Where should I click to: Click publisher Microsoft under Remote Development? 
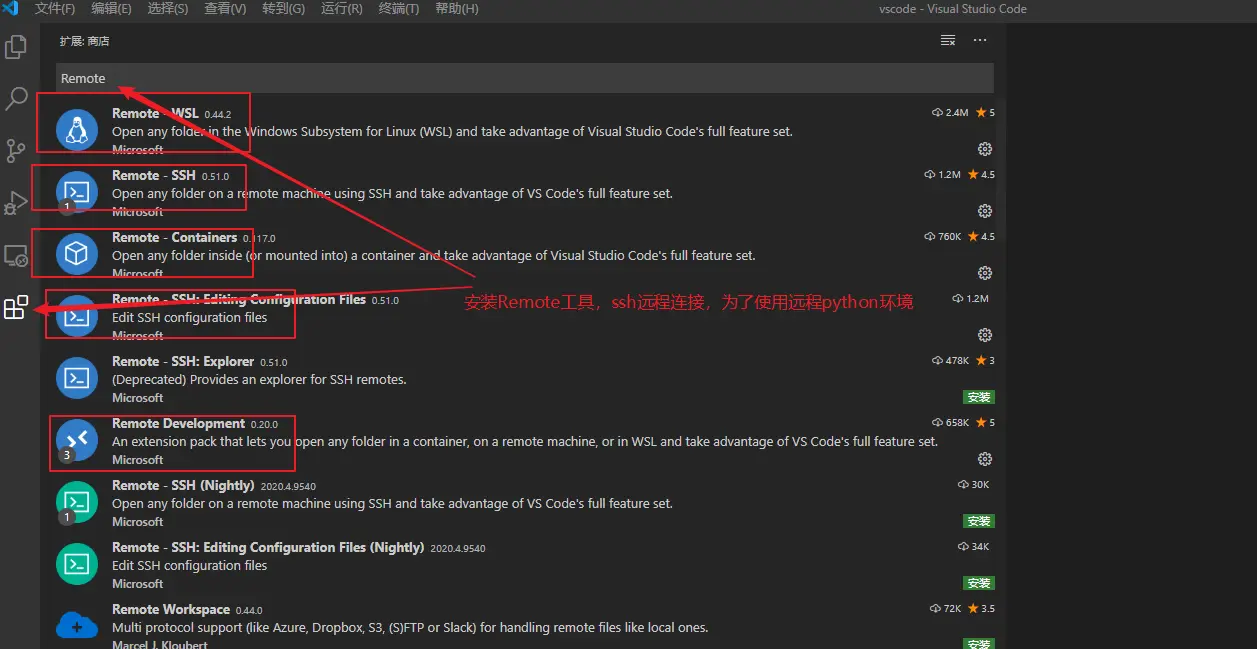click(137, 459)
